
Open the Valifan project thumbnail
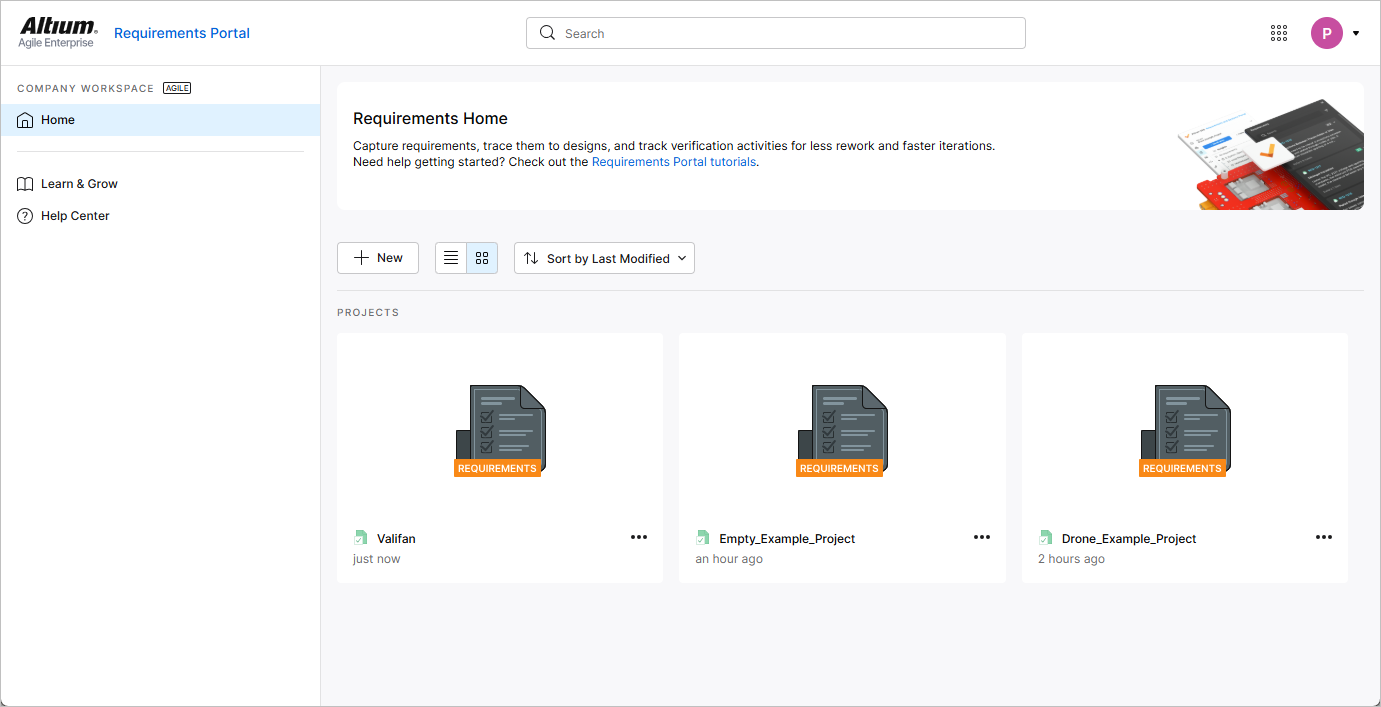(499, 430)
